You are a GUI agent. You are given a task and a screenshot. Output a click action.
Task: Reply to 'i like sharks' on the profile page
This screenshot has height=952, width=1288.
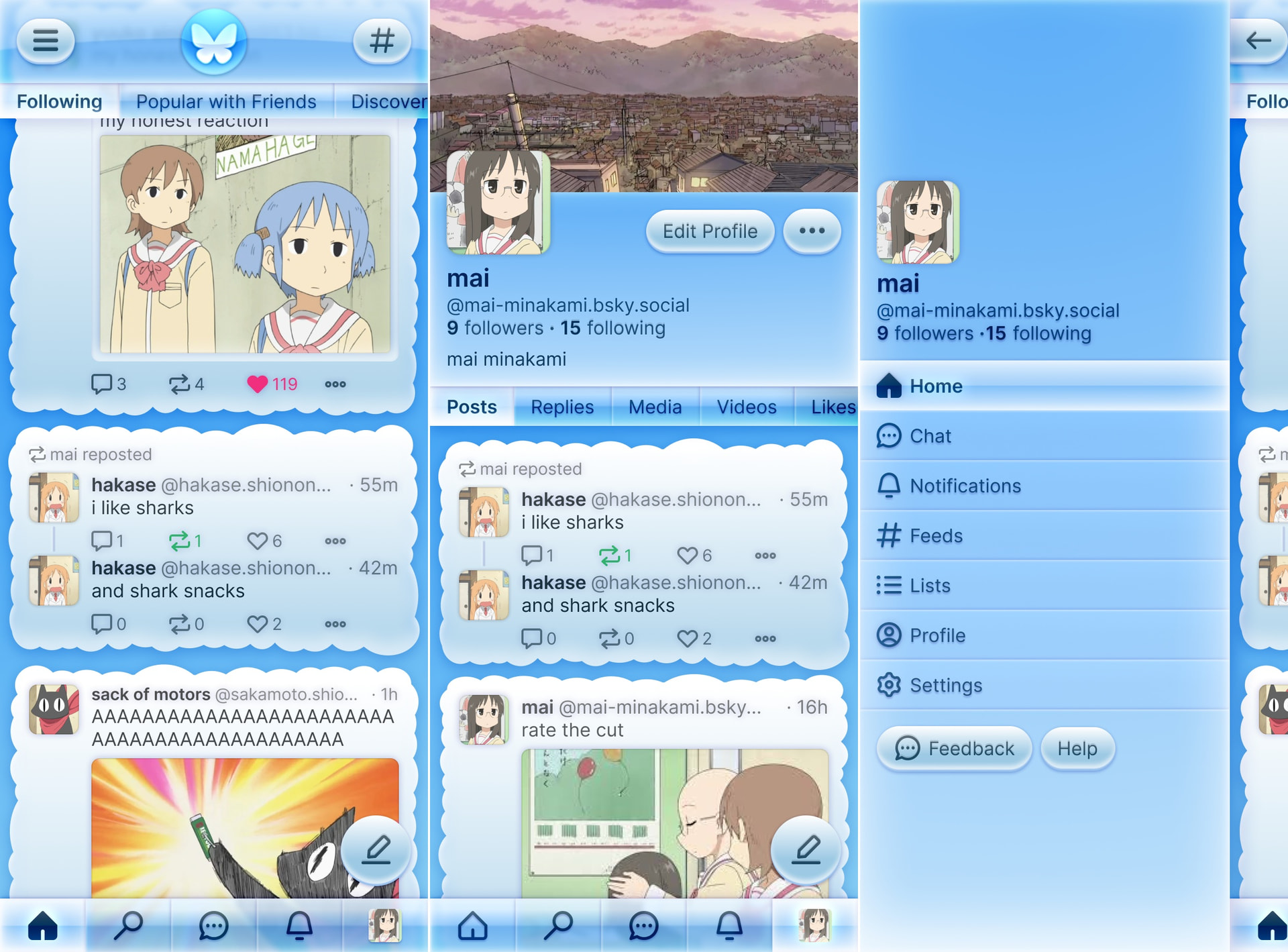(537, 556)
